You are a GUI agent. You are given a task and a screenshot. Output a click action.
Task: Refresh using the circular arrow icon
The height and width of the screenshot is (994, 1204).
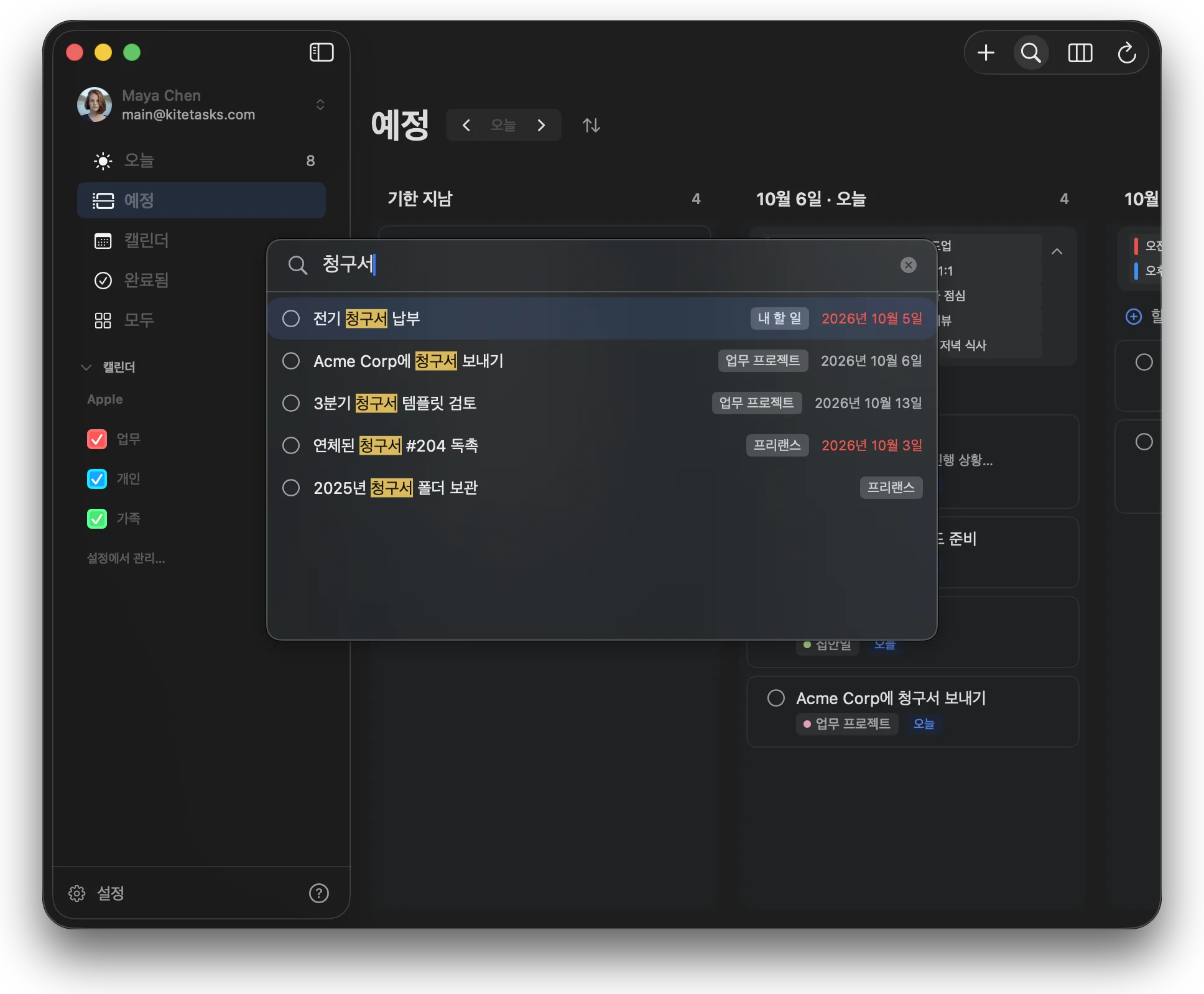pyautogui.click(x=1127, y=53)
